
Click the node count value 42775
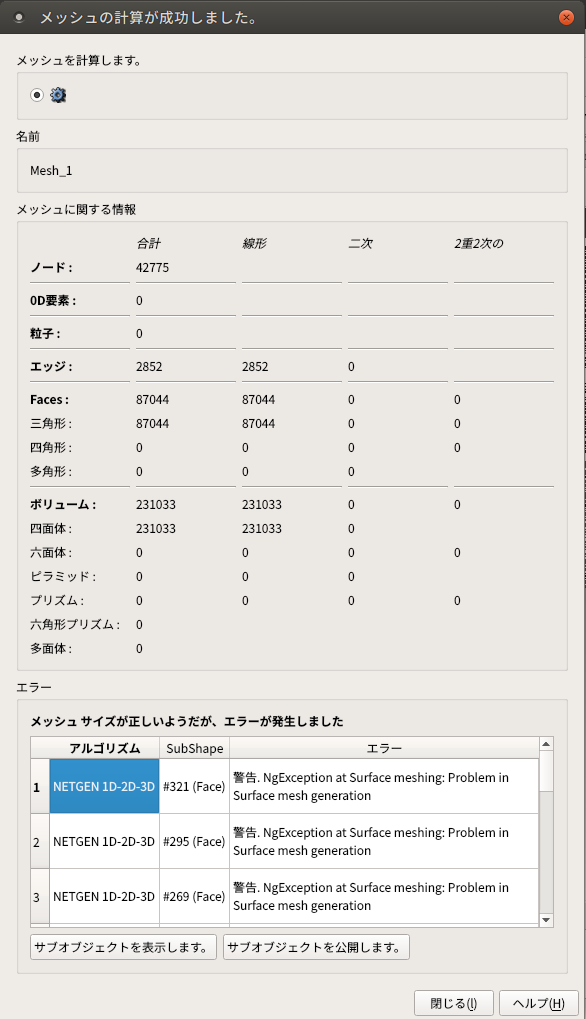pos(153,268)
